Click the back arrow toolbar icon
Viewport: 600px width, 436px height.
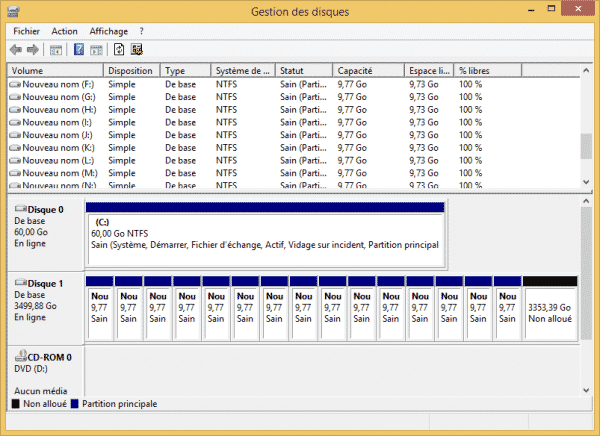pos(16,49)
